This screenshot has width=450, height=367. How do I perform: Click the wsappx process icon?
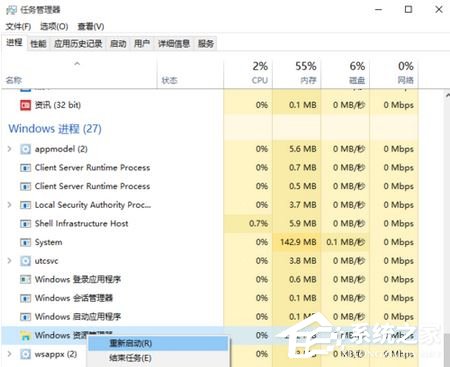point(26,354)
